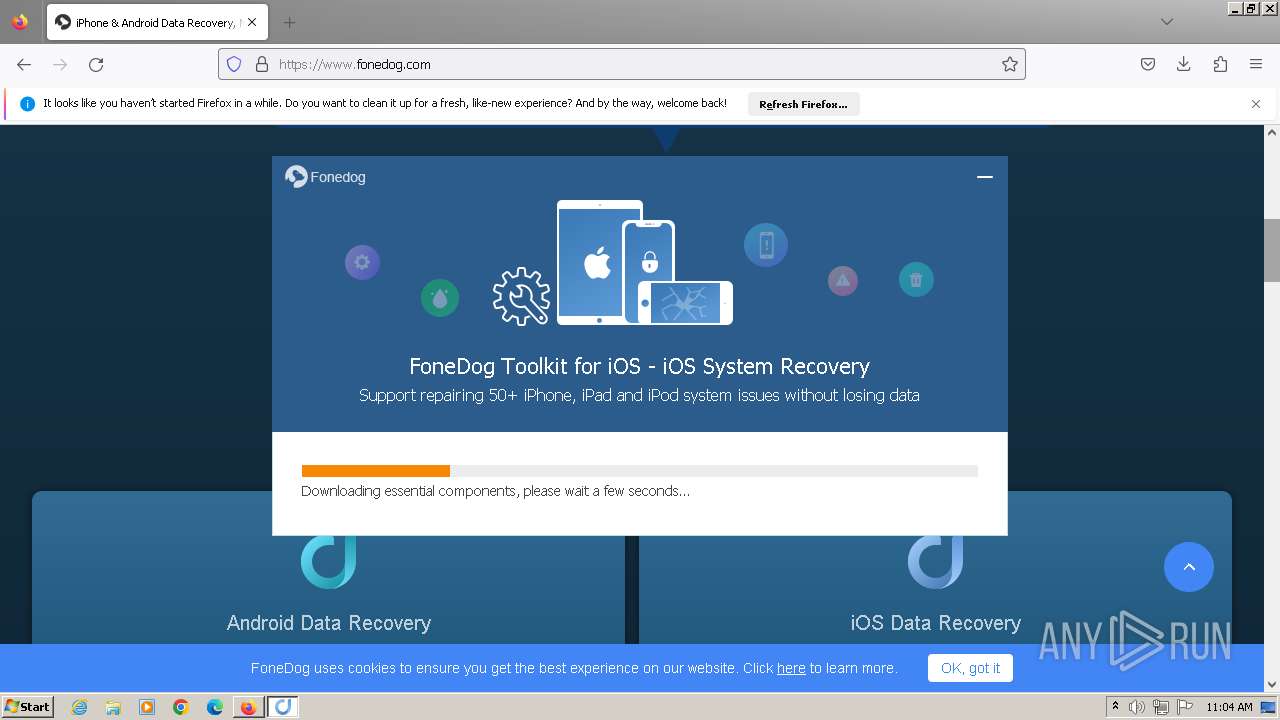Click the teal trash can icon
Screen dimensions: 1280x720
pos(916,280)
